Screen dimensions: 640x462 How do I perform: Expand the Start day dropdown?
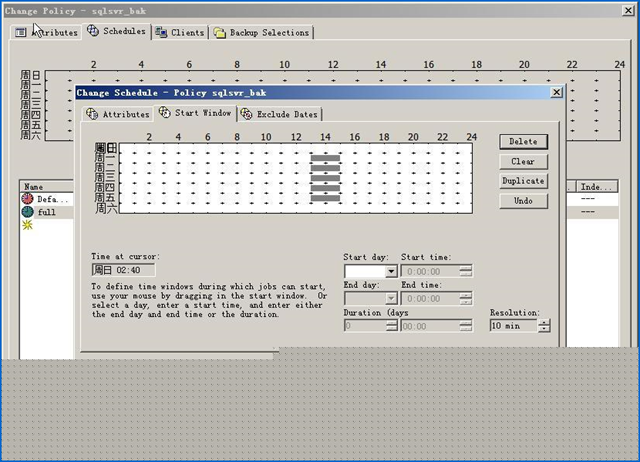pyautogui.click(x=391, y=271)
